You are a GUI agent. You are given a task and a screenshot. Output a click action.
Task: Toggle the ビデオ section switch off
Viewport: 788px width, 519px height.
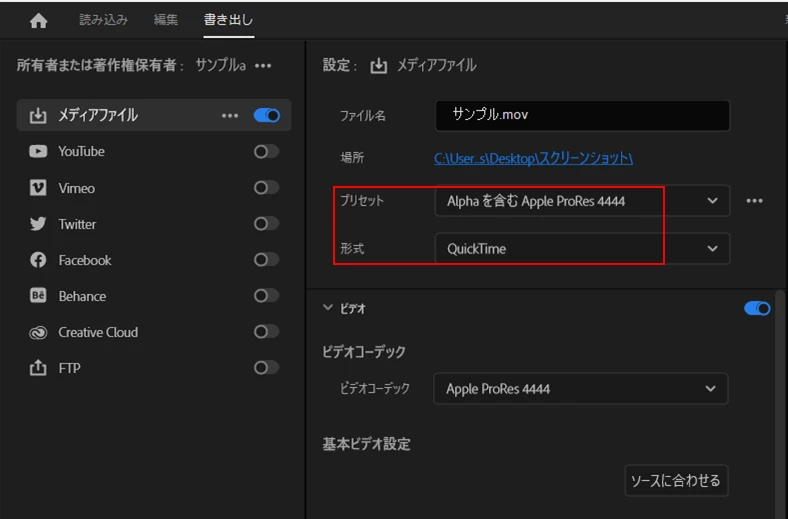point(757,308)
